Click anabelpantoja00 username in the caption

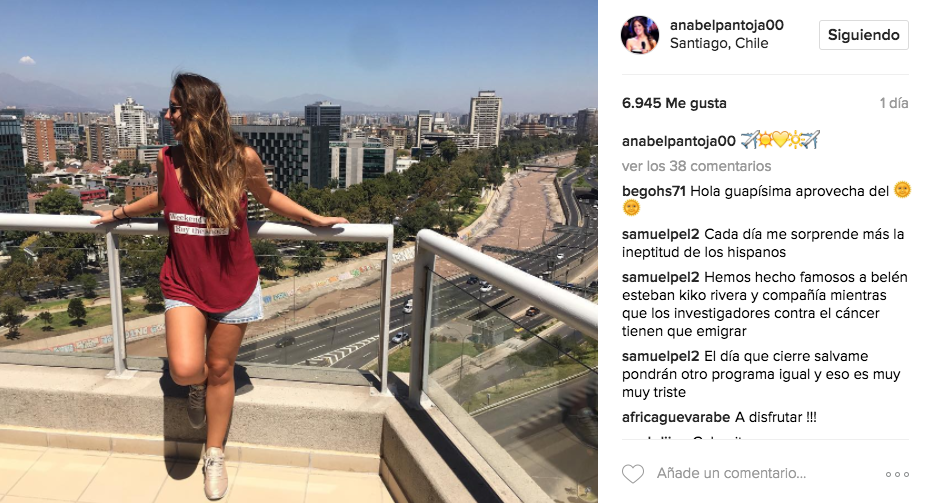[x=679, y=141]
